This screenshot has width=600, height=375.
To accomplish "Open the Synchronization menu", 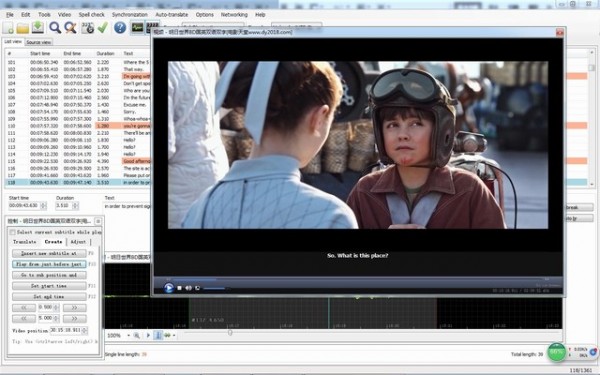I will pos(130,15).
